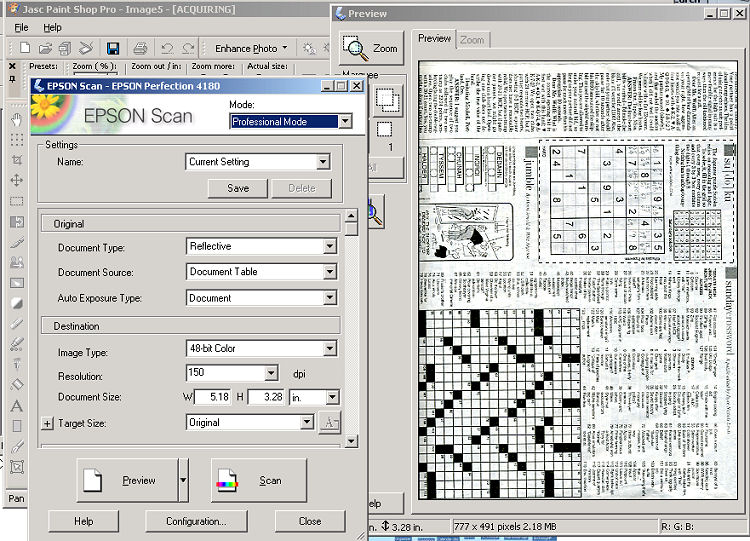Select the Text tool in left toolbar

coord(16,406)
